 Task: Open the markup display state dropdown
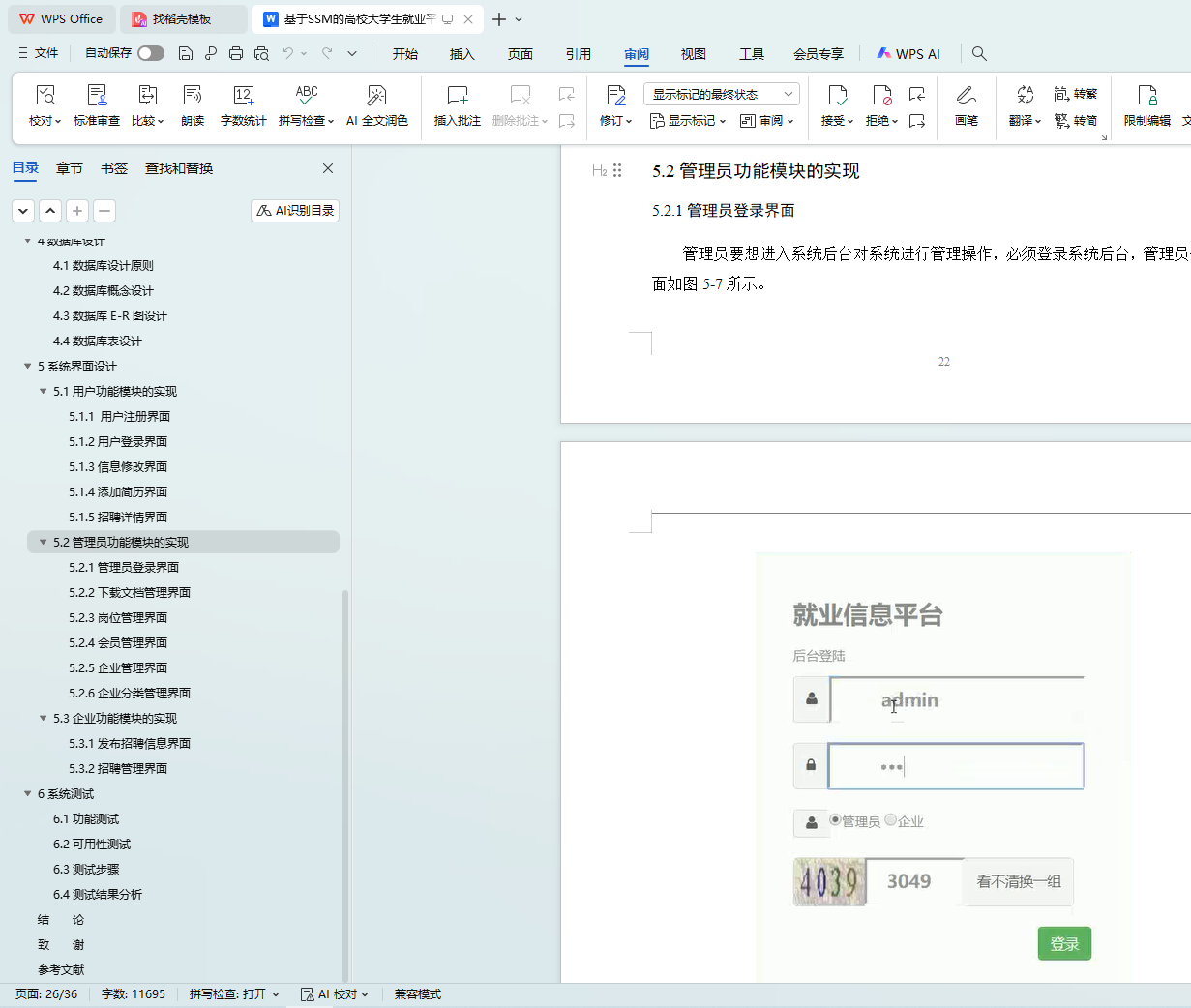tap(721, 94)
